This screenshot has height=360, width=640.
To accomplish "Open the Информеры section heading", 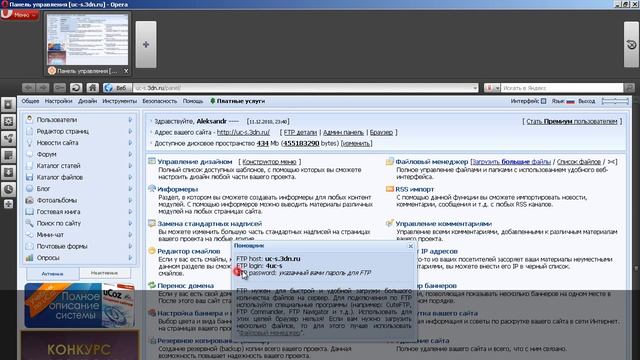I will coord(178,189).
